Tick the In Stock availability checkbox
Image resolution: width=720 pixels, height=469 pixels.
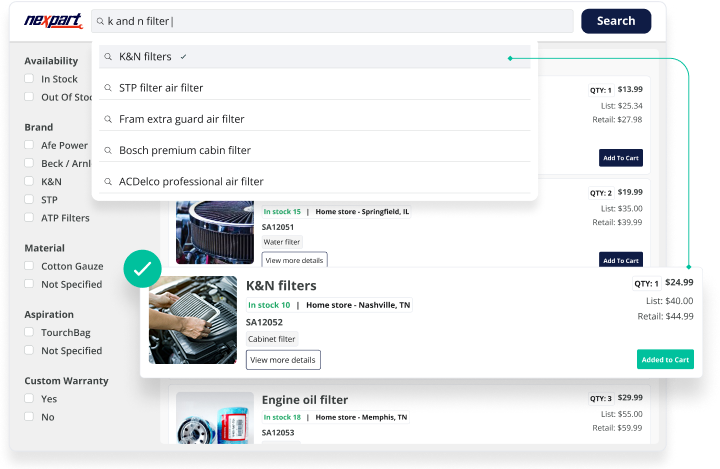29,79
